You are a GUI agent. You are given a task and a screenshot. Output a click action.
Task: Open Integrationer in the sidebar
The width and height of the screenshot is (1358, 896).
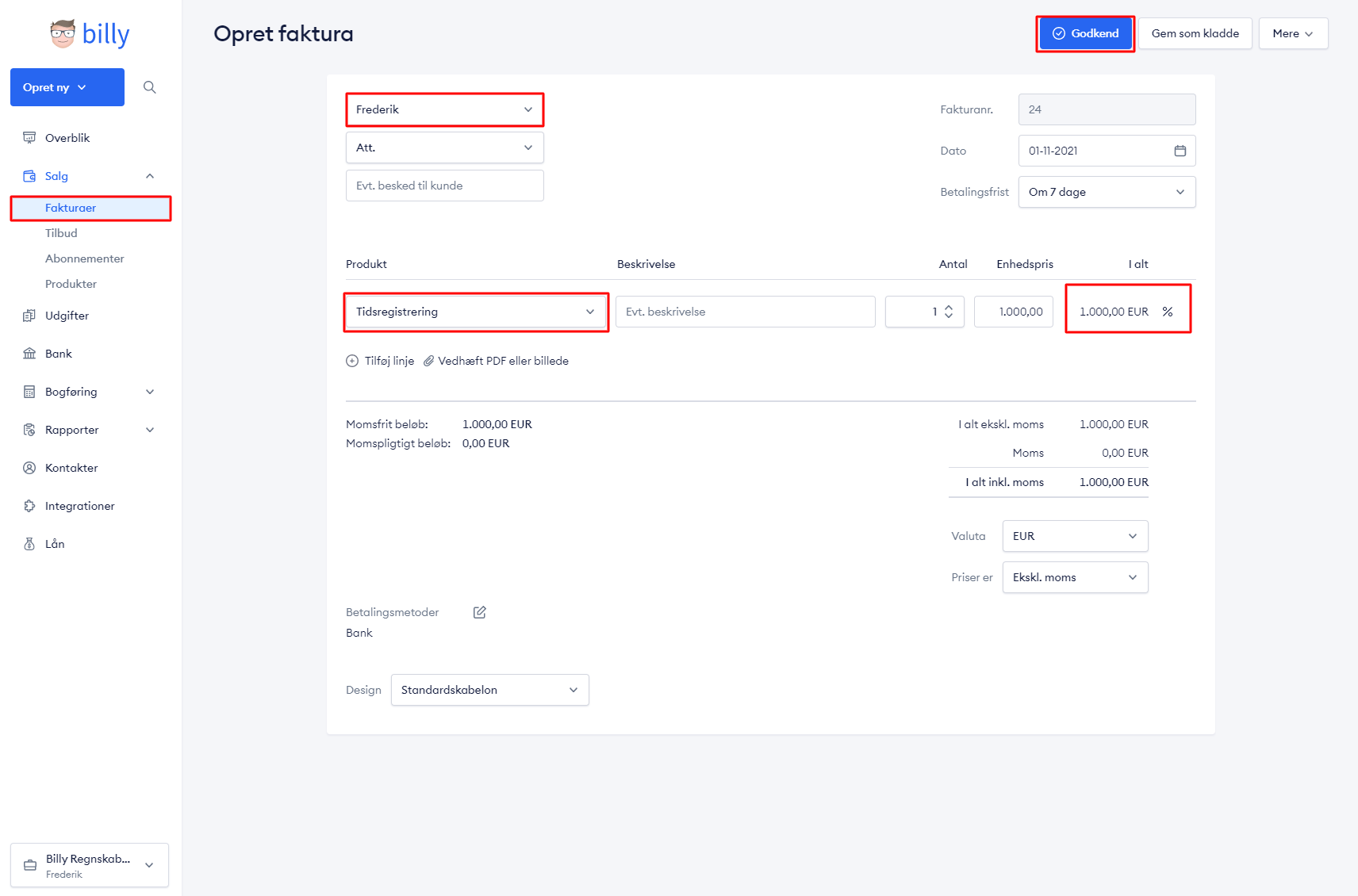[80, 506]
